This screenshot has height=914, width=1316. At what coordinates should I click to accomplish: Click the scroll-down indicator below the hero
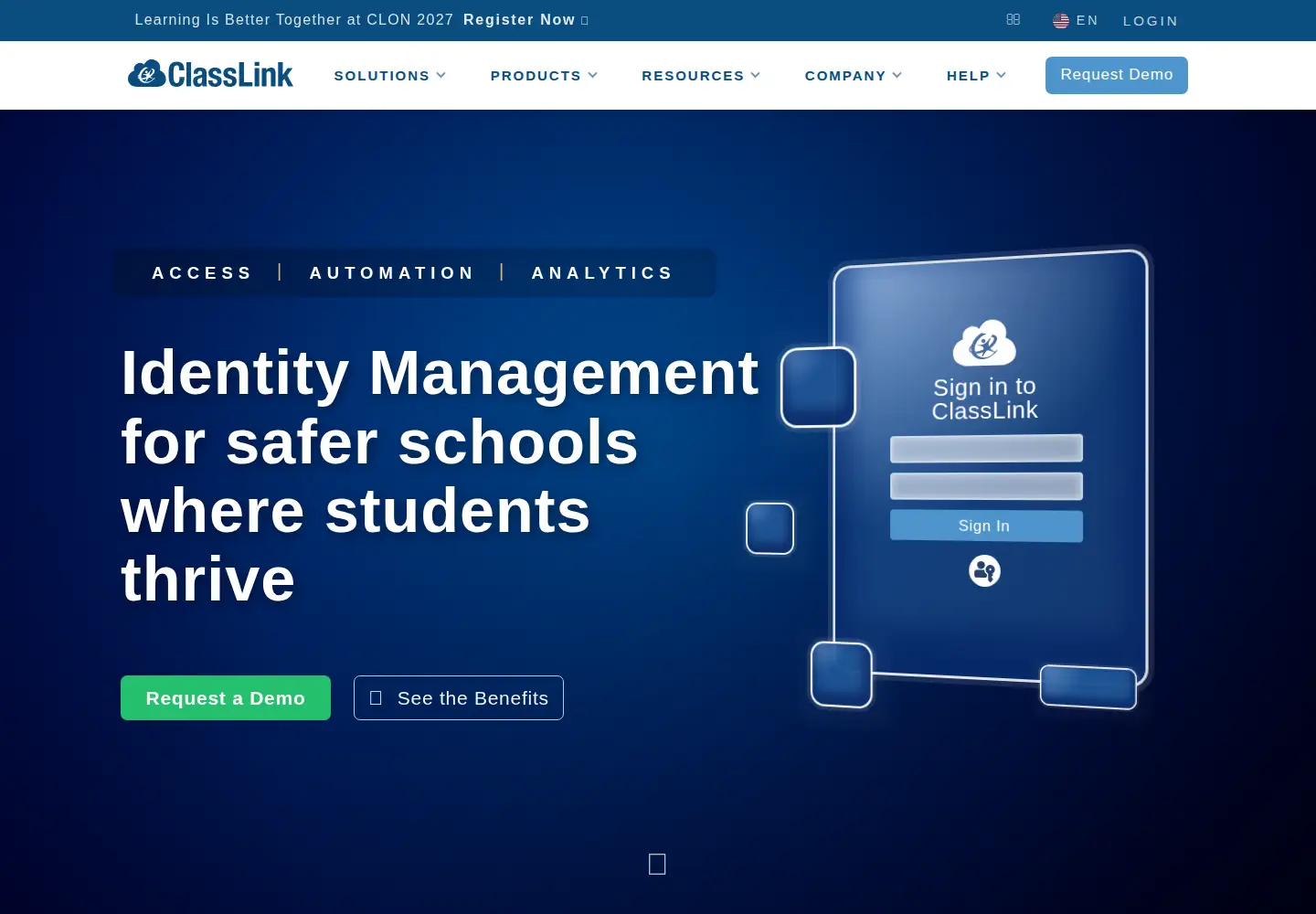tap(657, 864)
